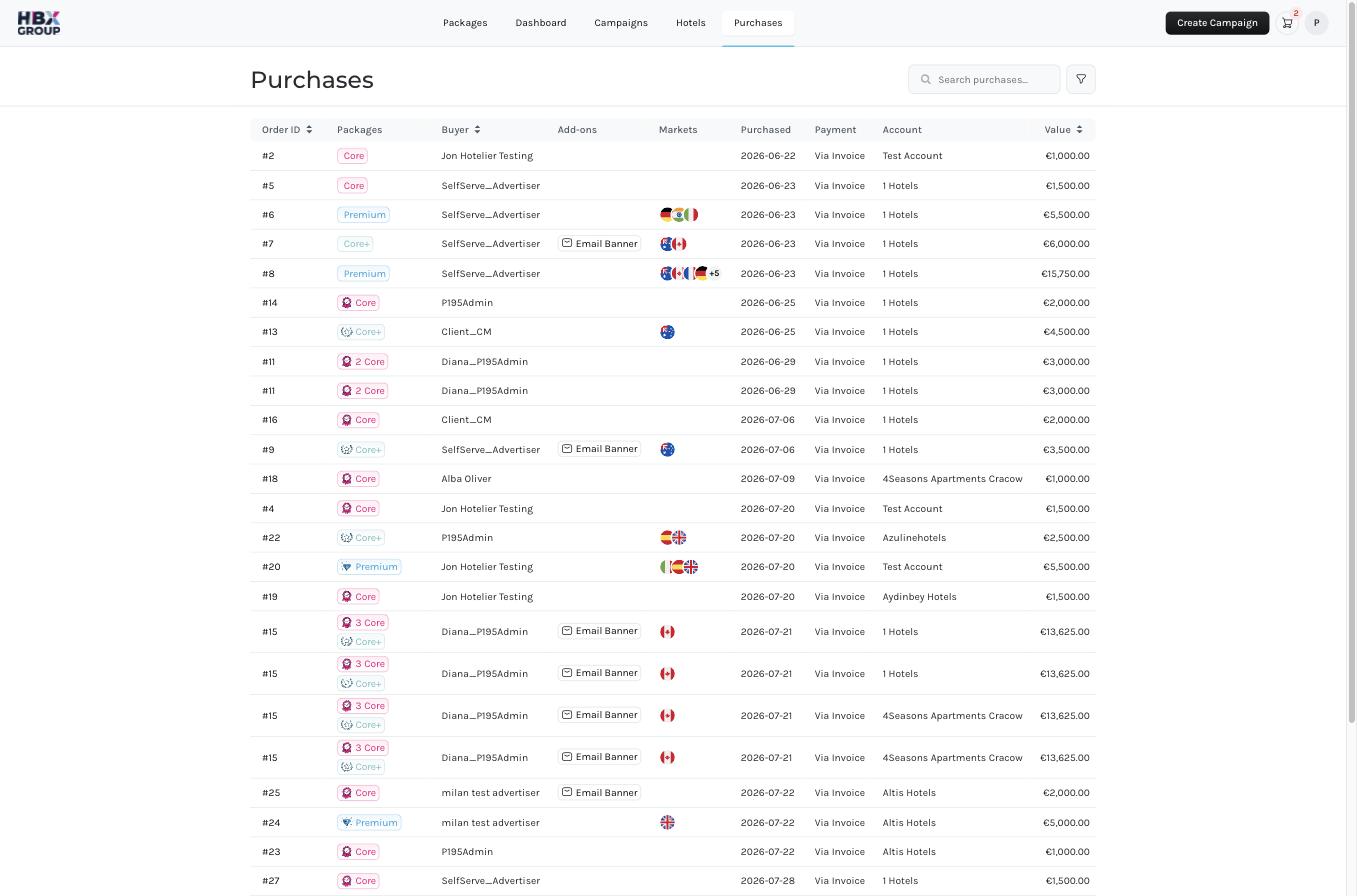Click account Azulinehotels
The height and width of the screenshot is (896, 1357).
coord(914,538)
